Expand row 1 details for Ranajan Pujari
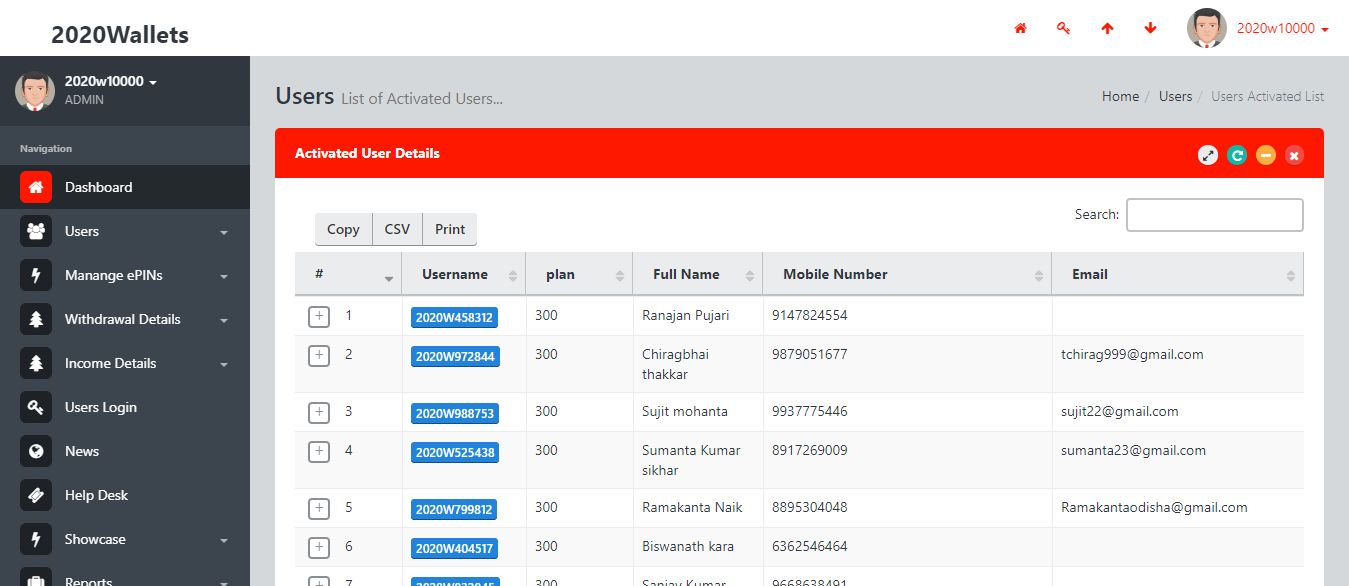The height and width of the screenshot is (586, 1349). point(319,317)
